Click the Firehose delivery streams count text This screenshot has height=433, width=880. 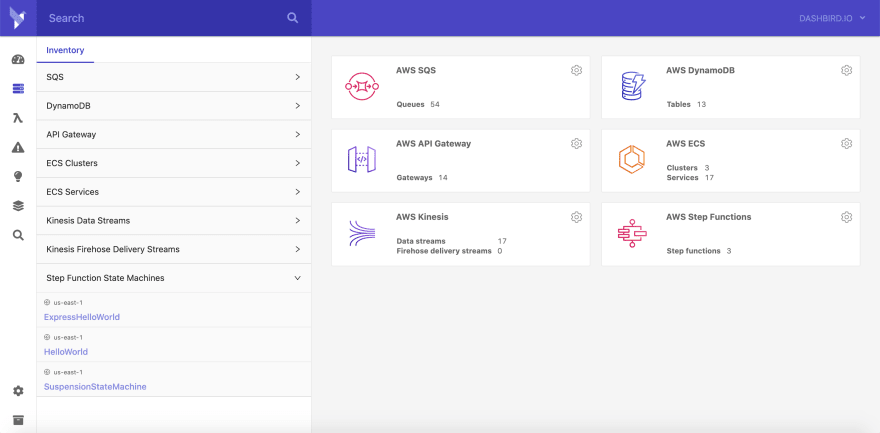pyautogui.click(x=449, y=251)
